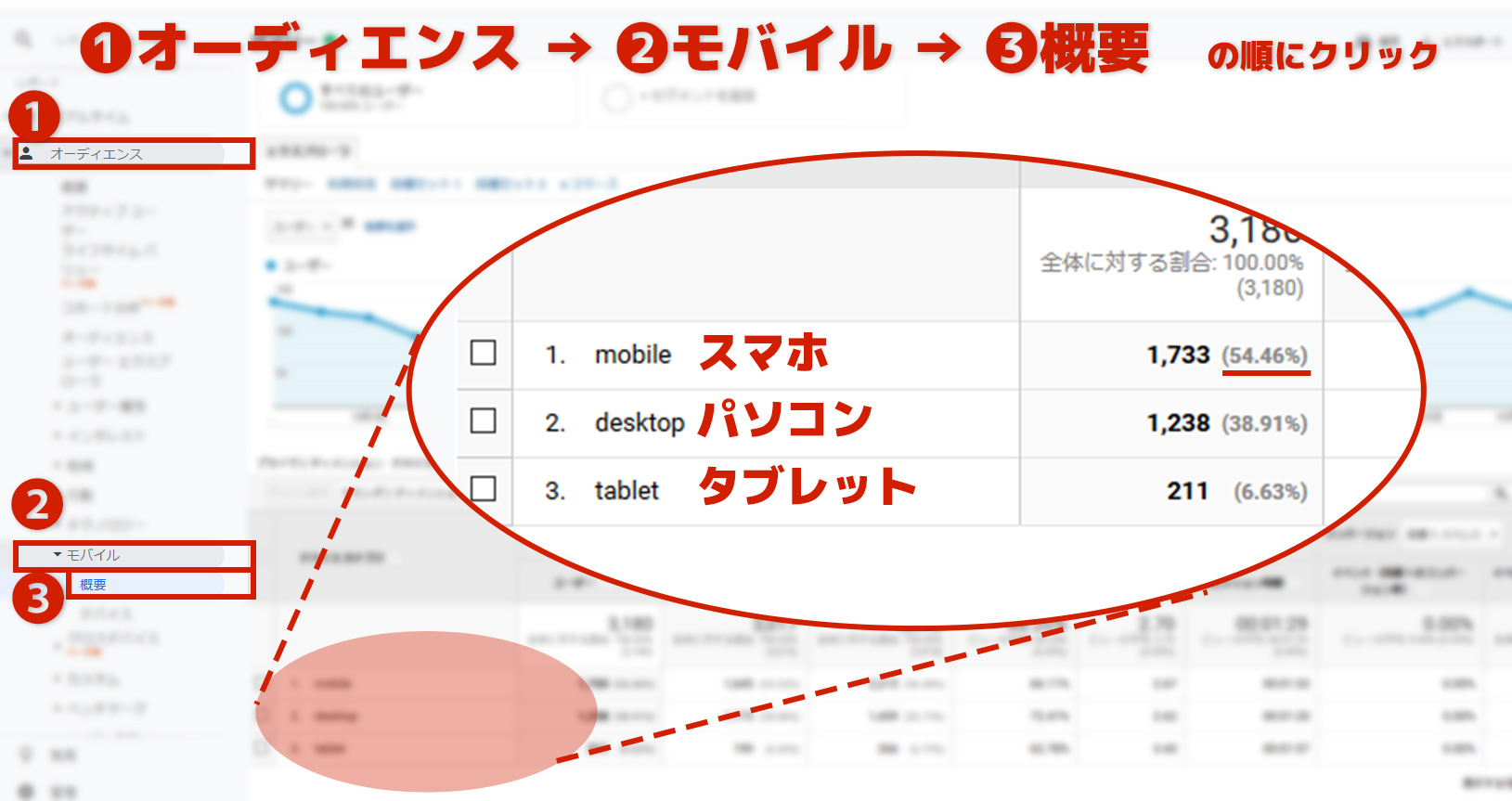The image size is (1512, 801).
Task: Select the 概要 item under モバイル
Action: point(93,585)
